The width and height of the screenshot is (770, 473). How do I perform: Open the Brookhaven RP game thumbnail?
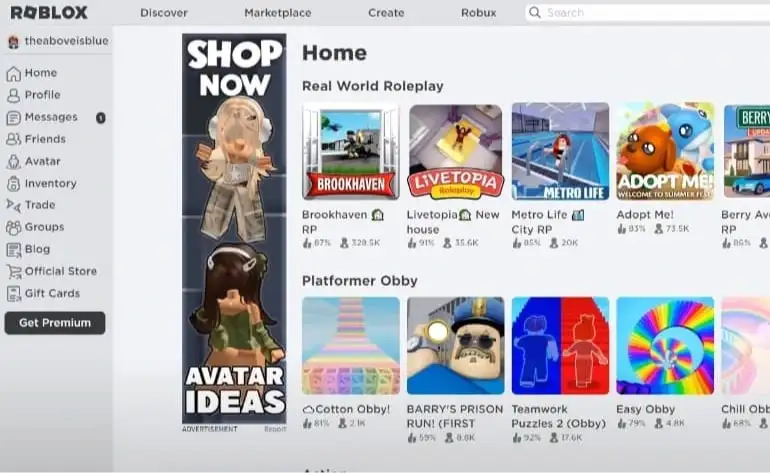[351, 151]
